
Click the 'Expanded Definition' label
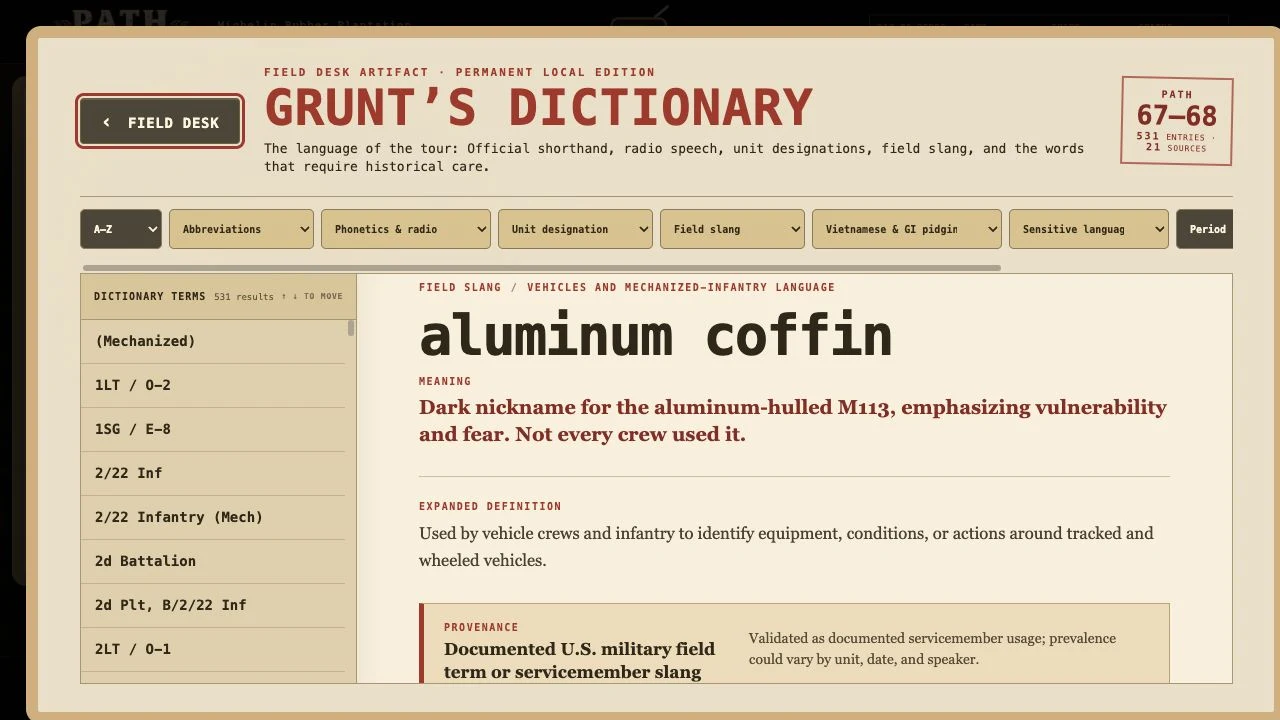click(490, 506)
